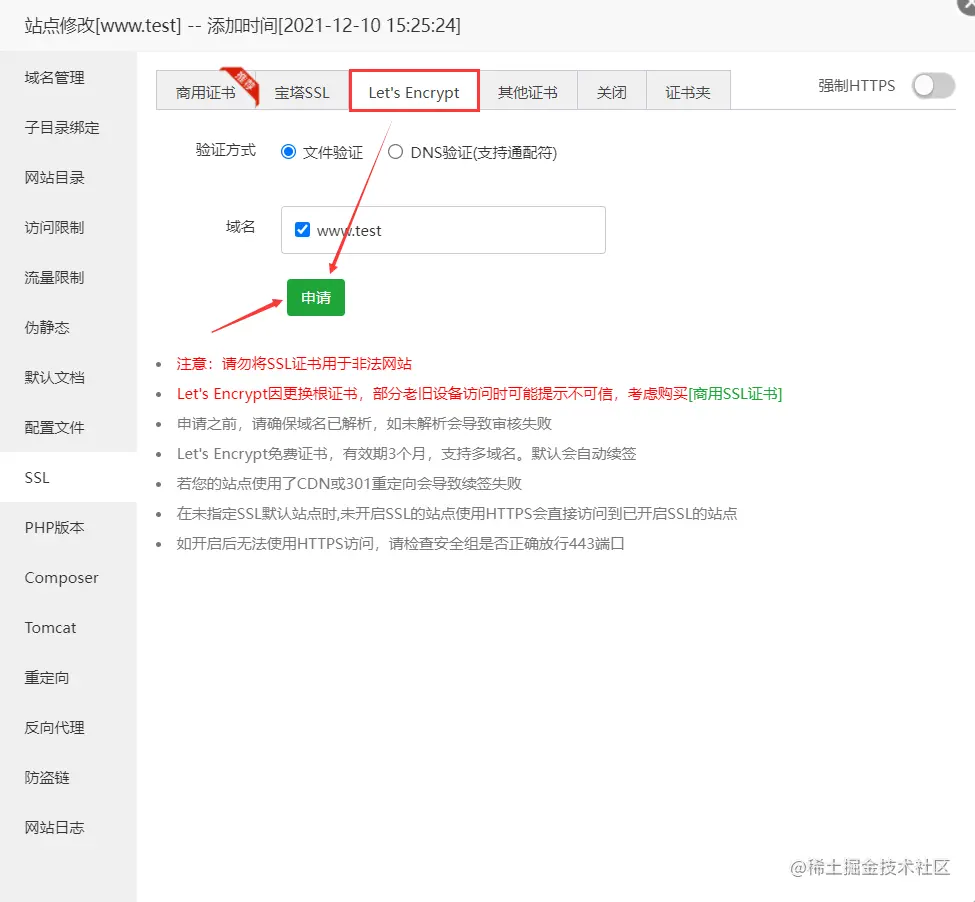Screen dimensions: 975x902
Task: Click the 有效期3个月 Let's Encrypt note
Action: [x=407, y=454]
